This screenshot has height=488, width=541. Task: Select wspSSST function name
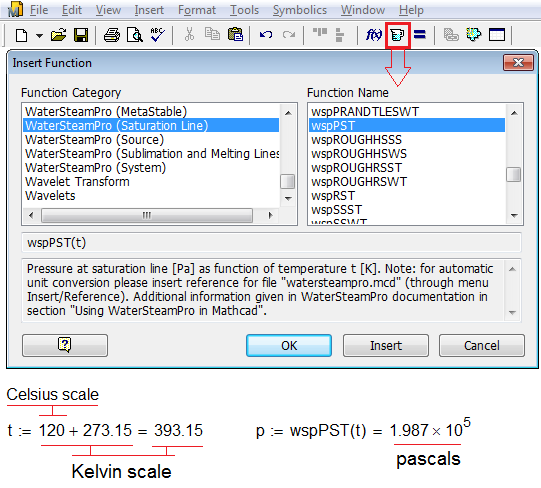407,209
